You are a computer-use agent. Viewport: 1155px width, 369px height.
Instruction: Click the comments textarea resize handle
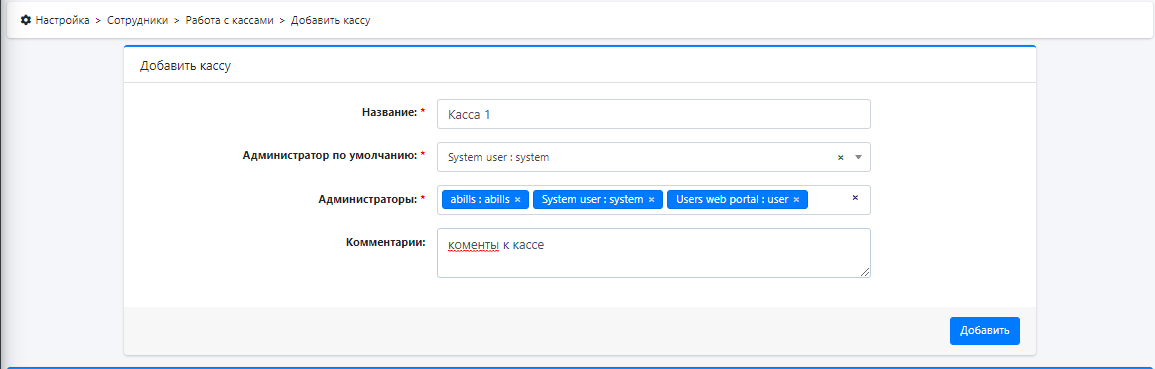coord(865,272)
